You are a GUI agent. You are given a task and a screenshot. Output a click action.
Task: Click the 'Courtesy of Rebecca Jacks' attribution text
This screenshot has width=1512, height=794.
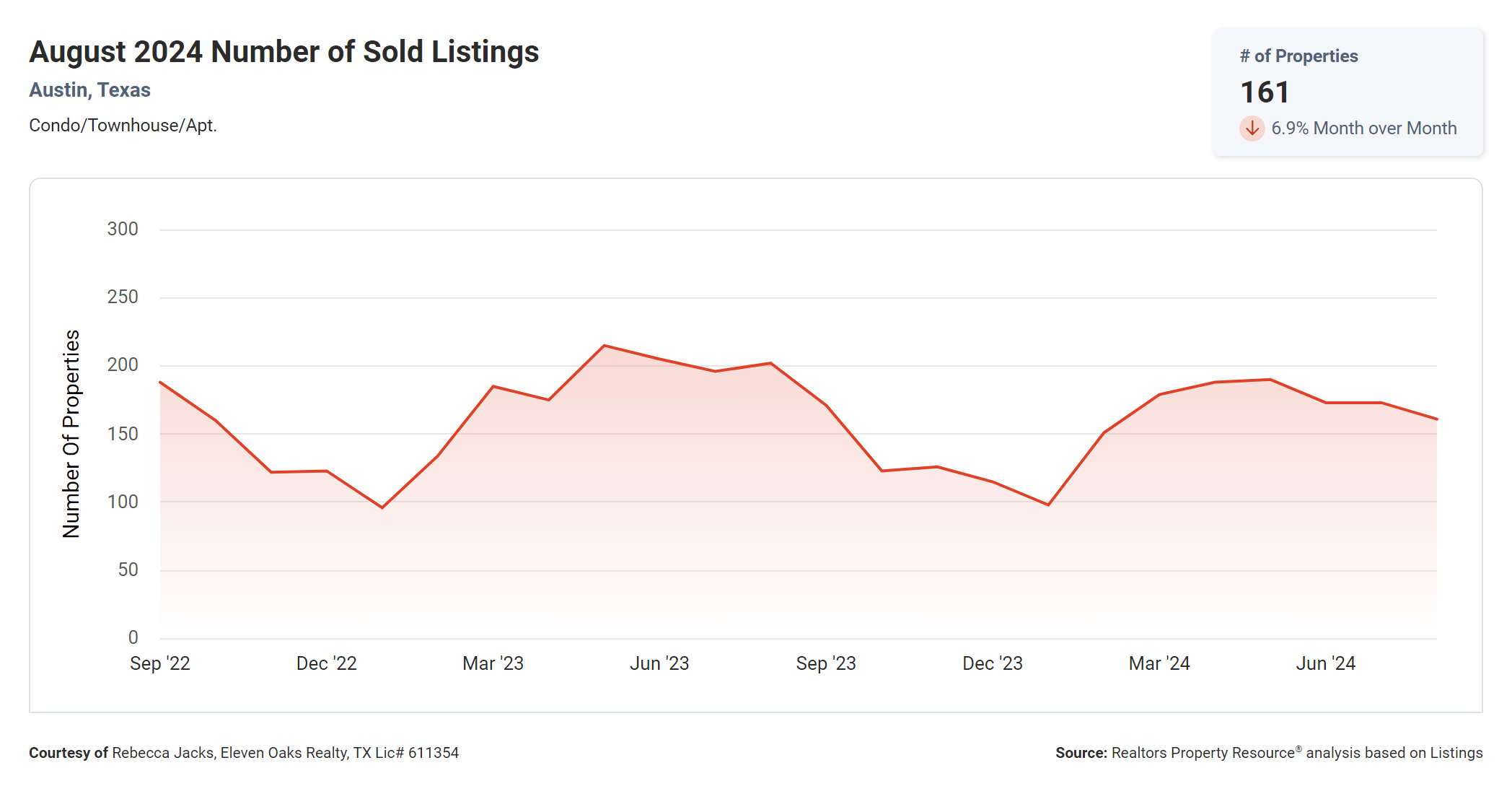(x=244, y=753)
